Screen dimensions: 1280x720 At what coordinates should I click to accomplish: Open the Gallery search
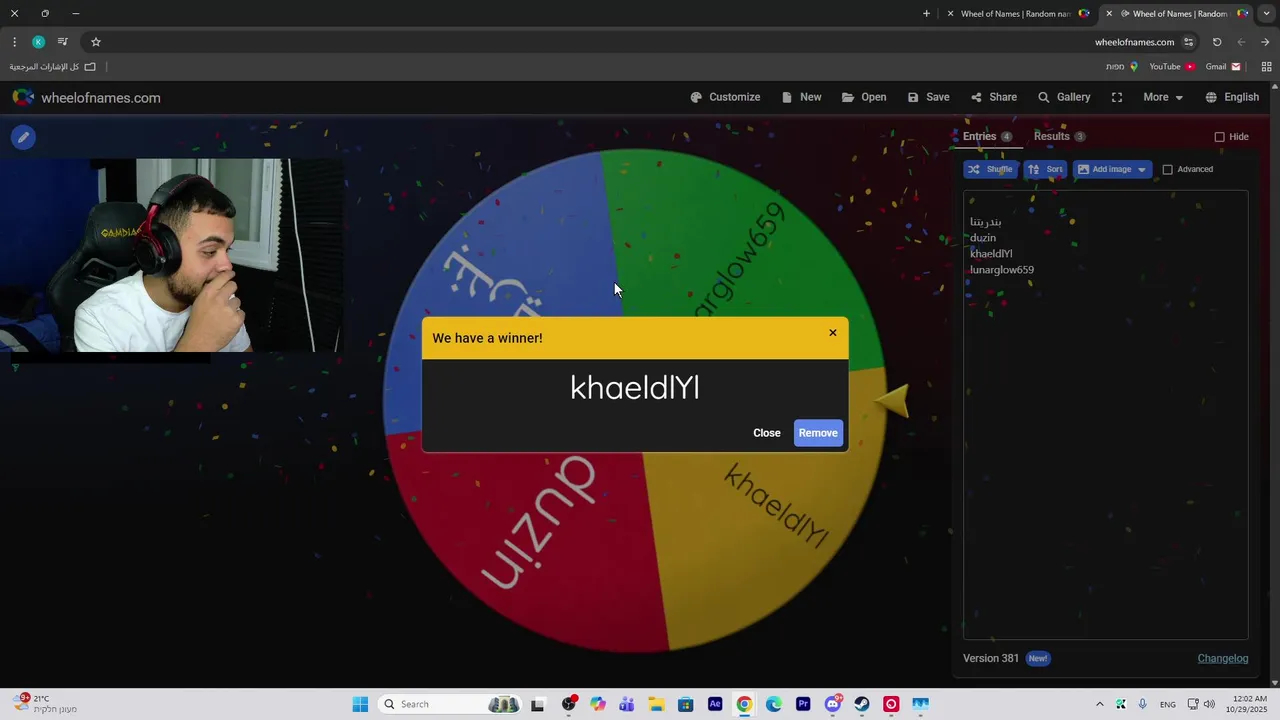(x=1064, y=97)
